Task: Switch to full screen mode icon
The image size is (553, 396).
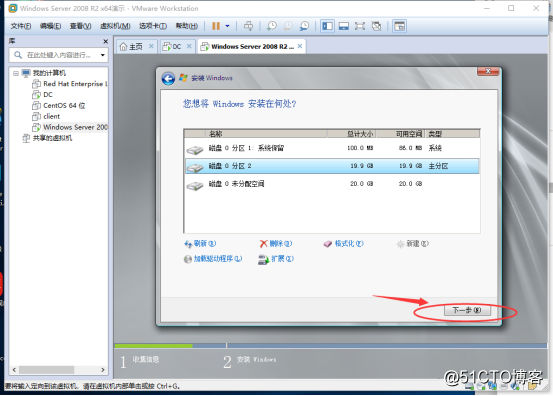Action: point(360,26)
